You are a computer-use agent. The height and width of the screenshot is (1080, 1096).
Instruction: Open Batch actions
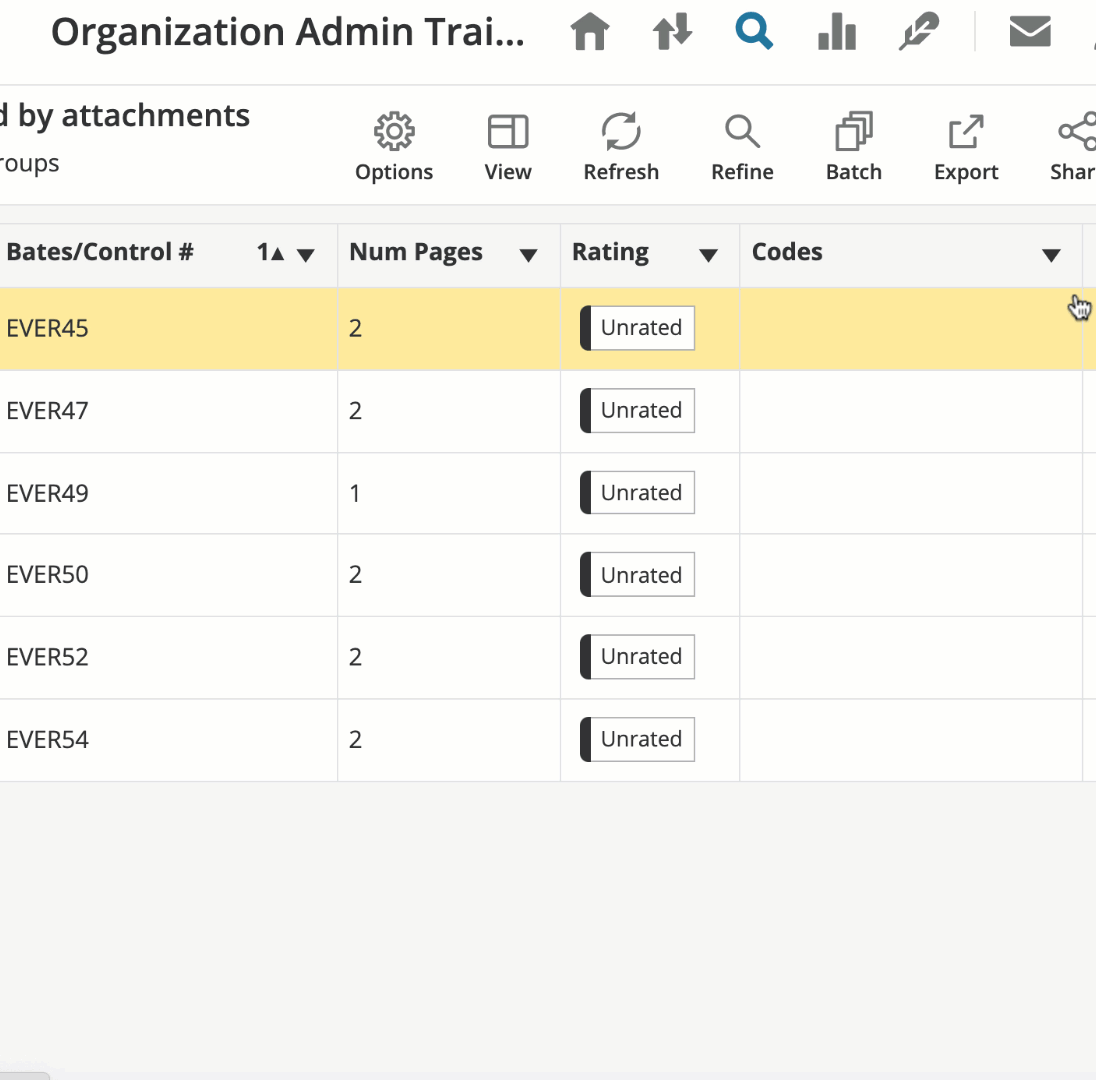pos(854,147)
